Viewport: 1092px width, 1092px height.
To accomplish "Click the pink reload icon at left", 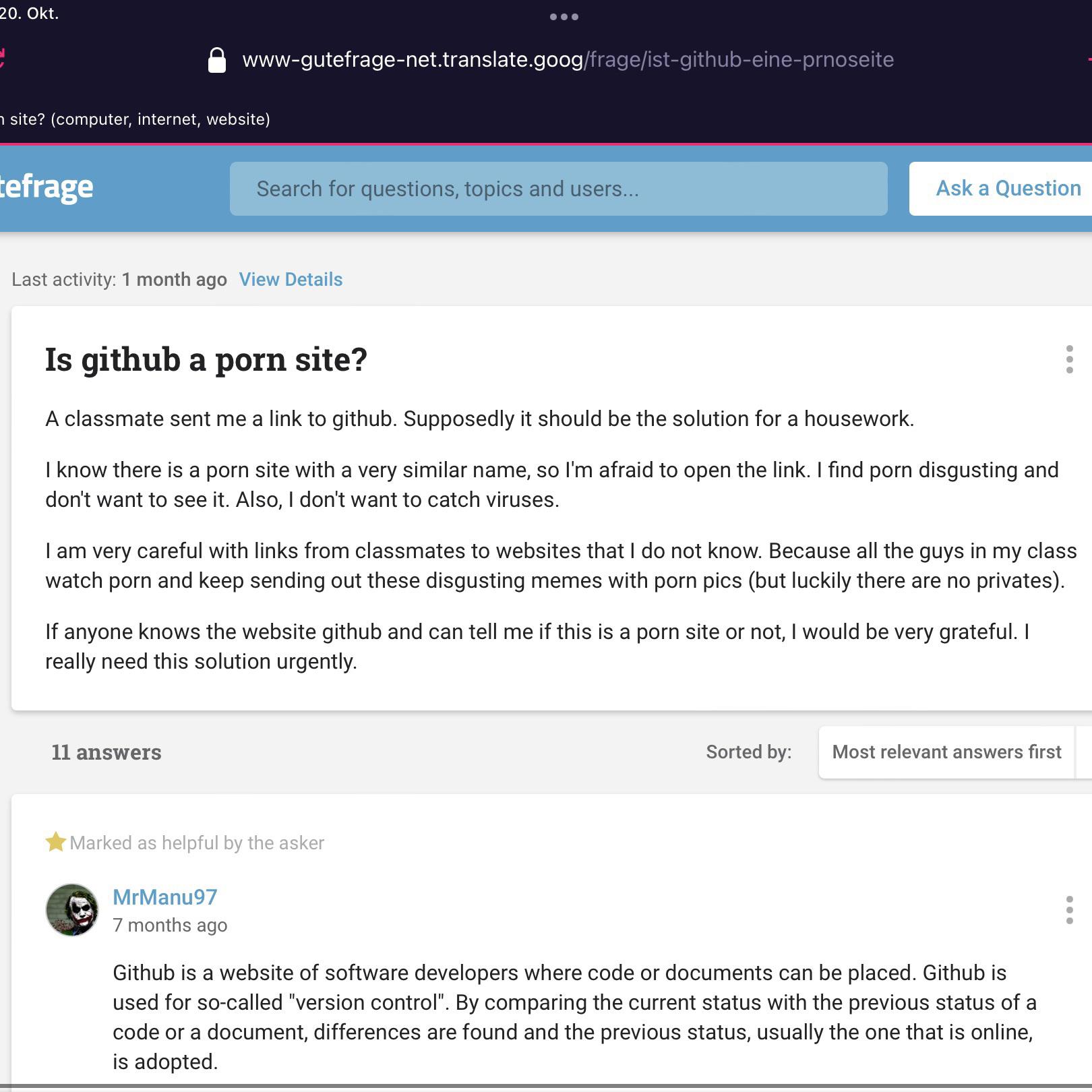I will (x=2, y=59).
